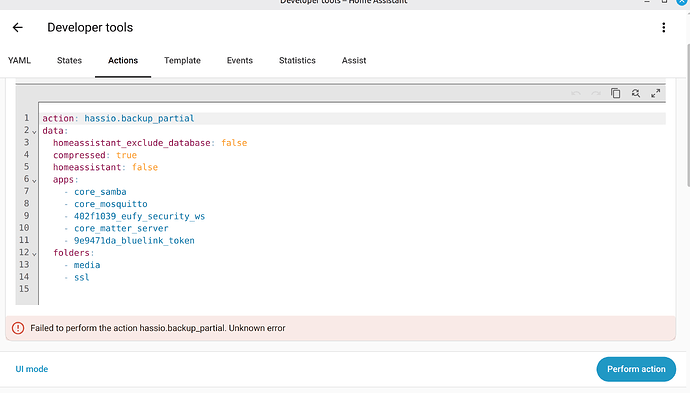The width and height of the screenshot is (690, 393).
Task: Switch to UI mode
Action: (x=32, y=369)
